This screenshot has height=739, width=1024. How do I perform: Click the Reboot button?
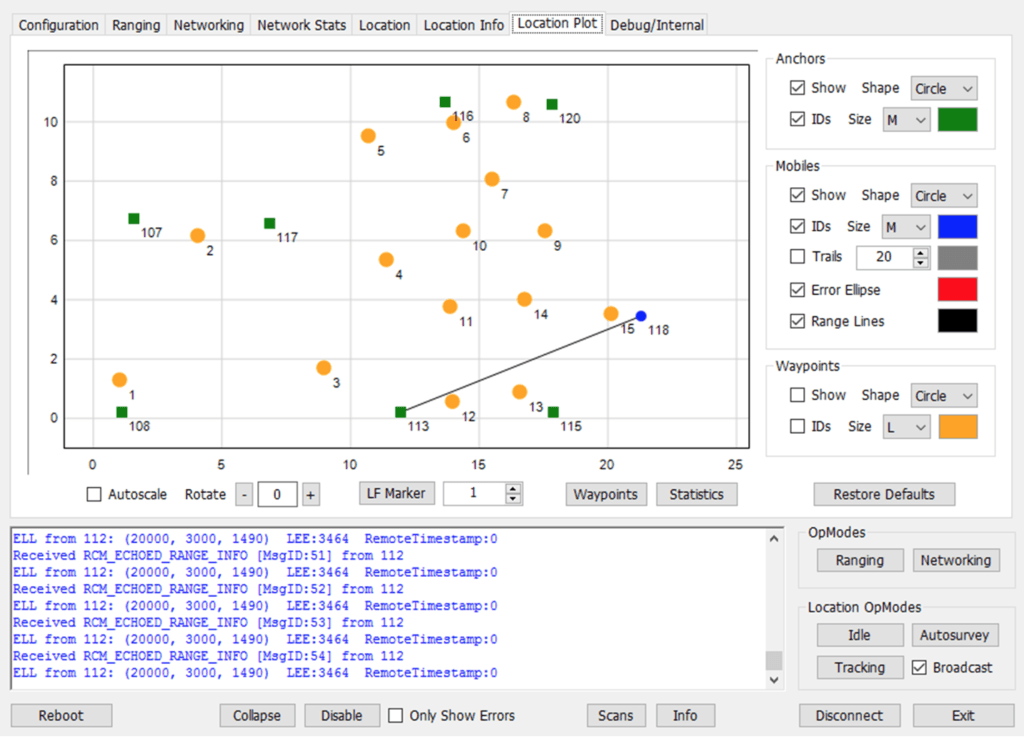tap(60, 715)
